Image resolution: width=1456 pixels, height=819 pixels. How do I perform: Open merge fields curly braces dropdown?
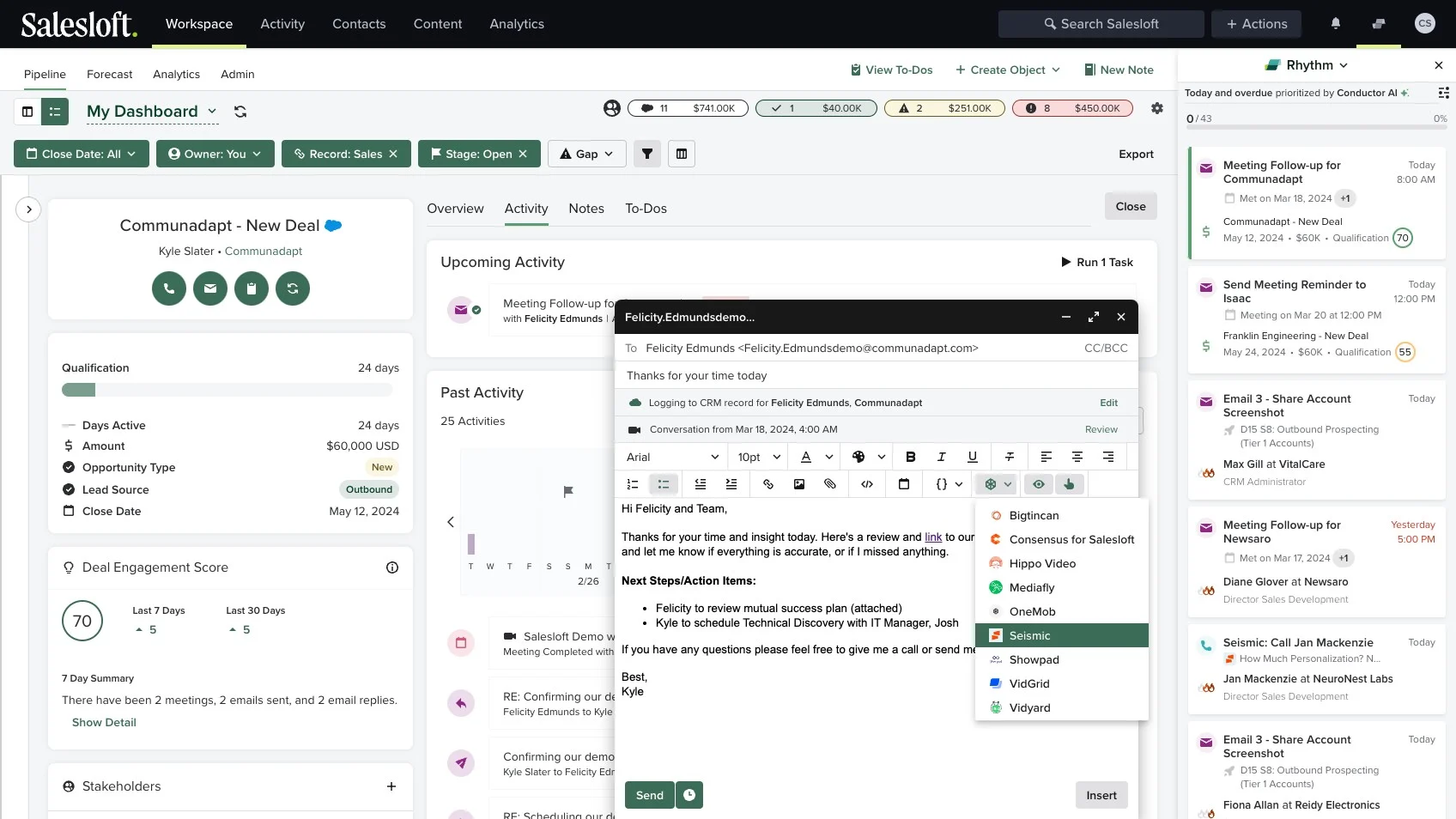[949, 484]
